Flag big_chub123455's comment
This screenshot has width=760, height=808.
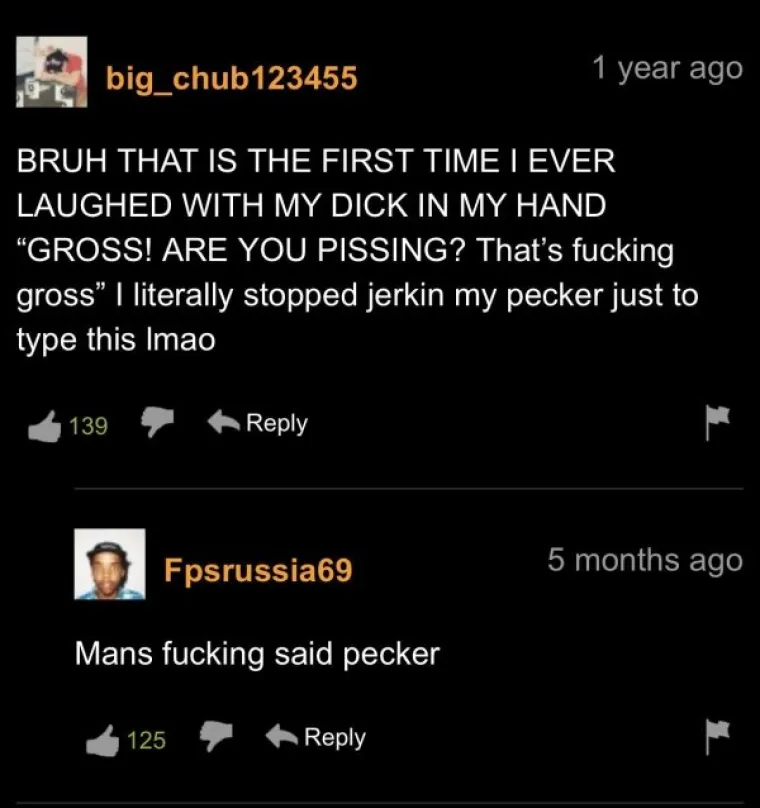coord(717,422)
